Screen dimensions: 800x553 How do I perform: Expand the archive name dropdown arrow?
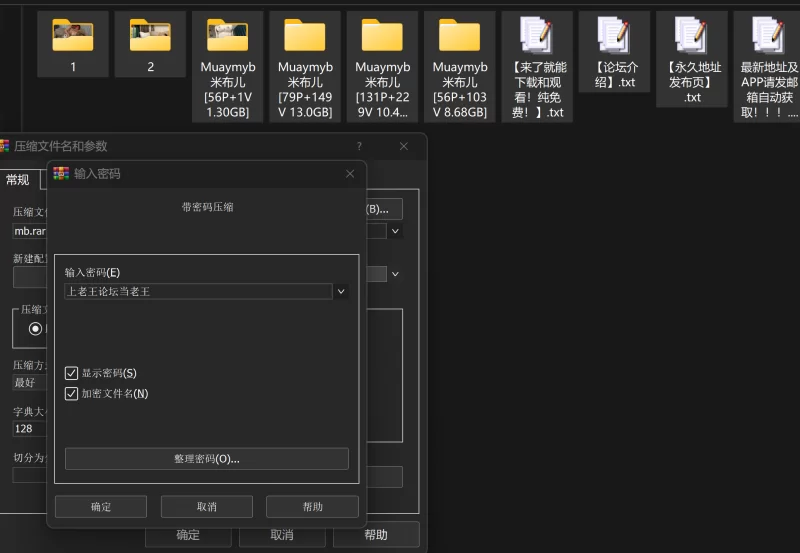[395, 231]
